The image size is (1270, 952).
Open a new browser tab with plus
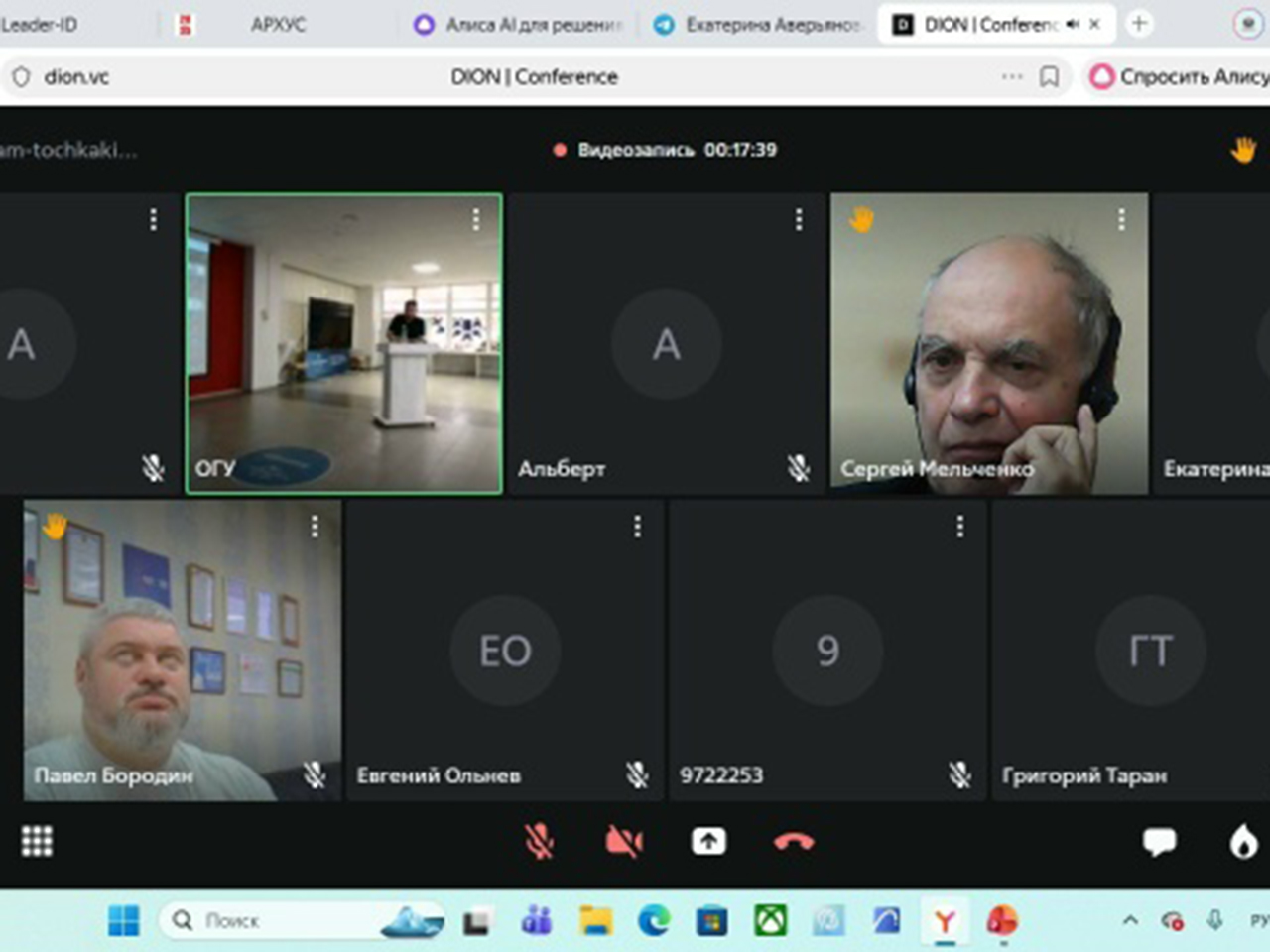[x=1139, y=24]
